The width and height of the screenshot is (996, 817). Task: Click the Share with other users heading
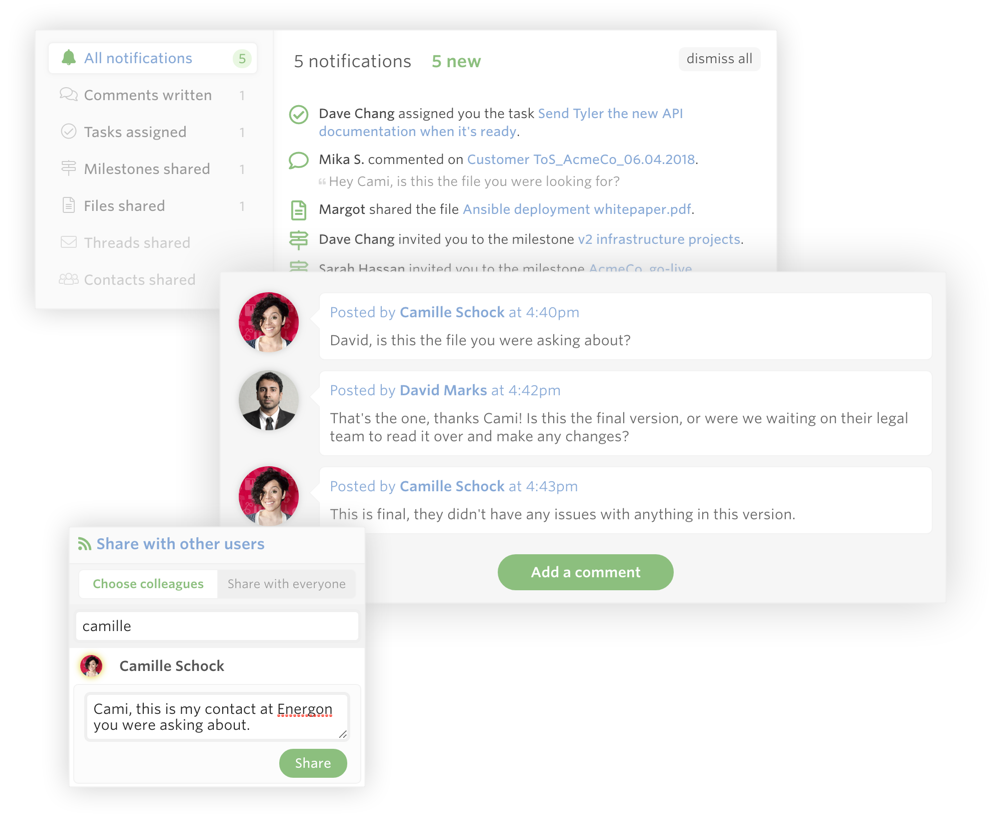pyautogui.click(x=180, y=544)
